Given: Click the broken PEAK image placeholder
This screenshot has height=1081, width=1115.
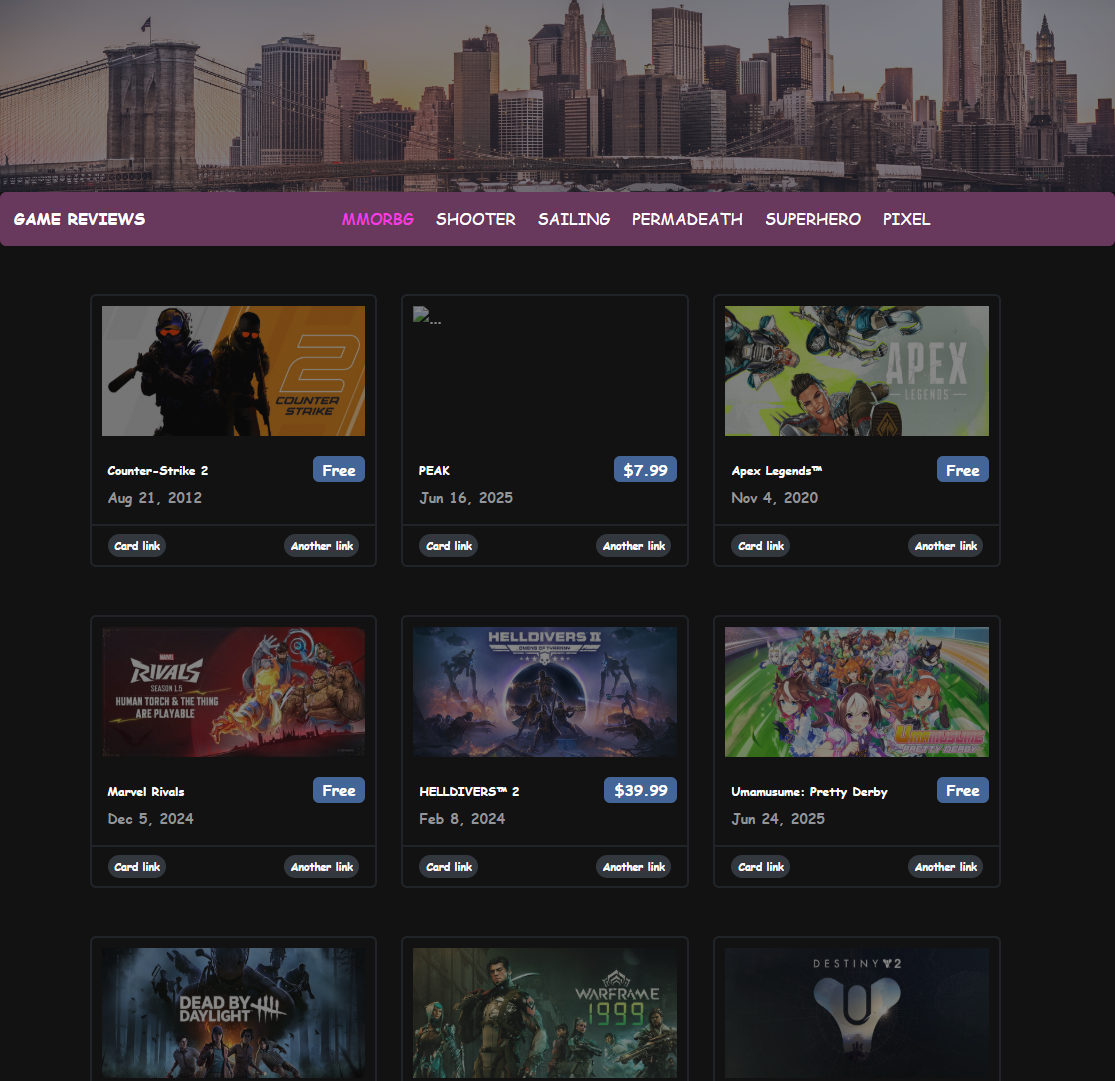Looking at the screenshot, I should pyautogui.click(x=427, y=318).
